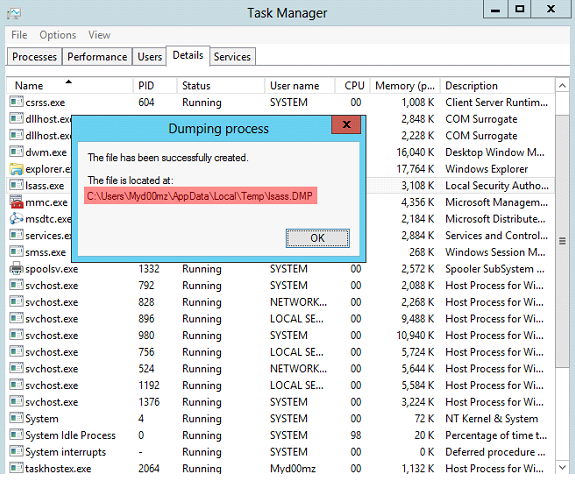Select the svchost.exe row with PID 1192

281,385
